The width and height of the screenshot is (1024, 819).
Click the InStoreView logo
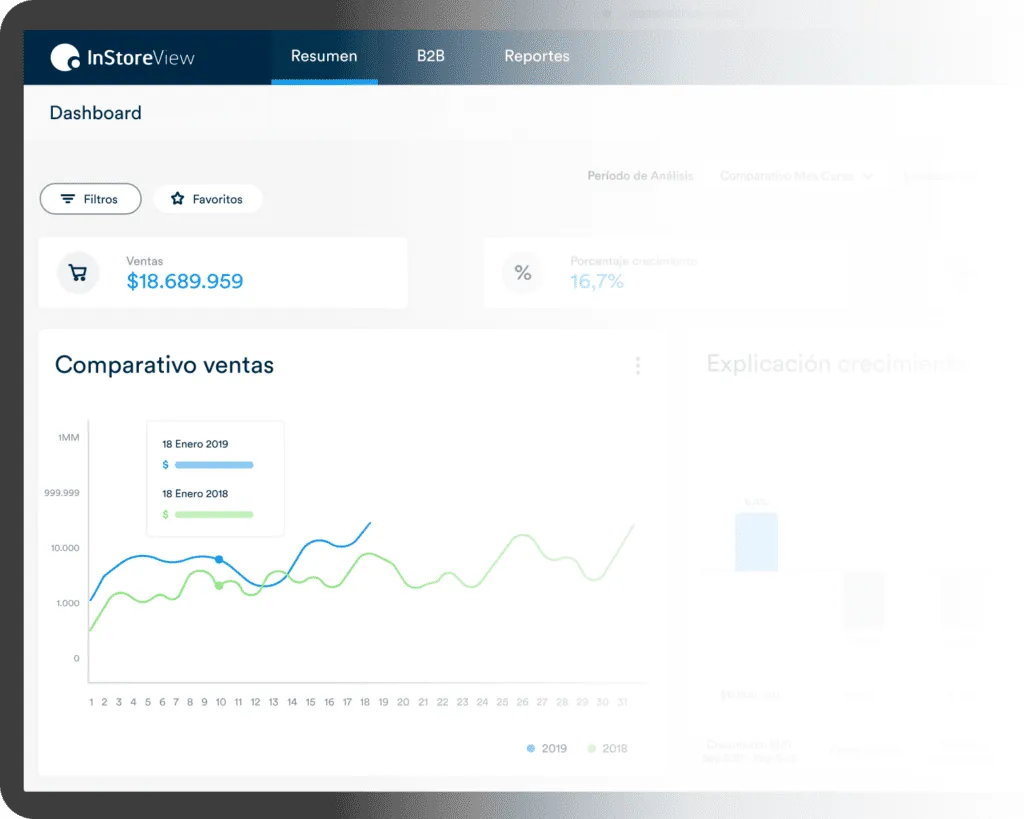coord(122,57)
